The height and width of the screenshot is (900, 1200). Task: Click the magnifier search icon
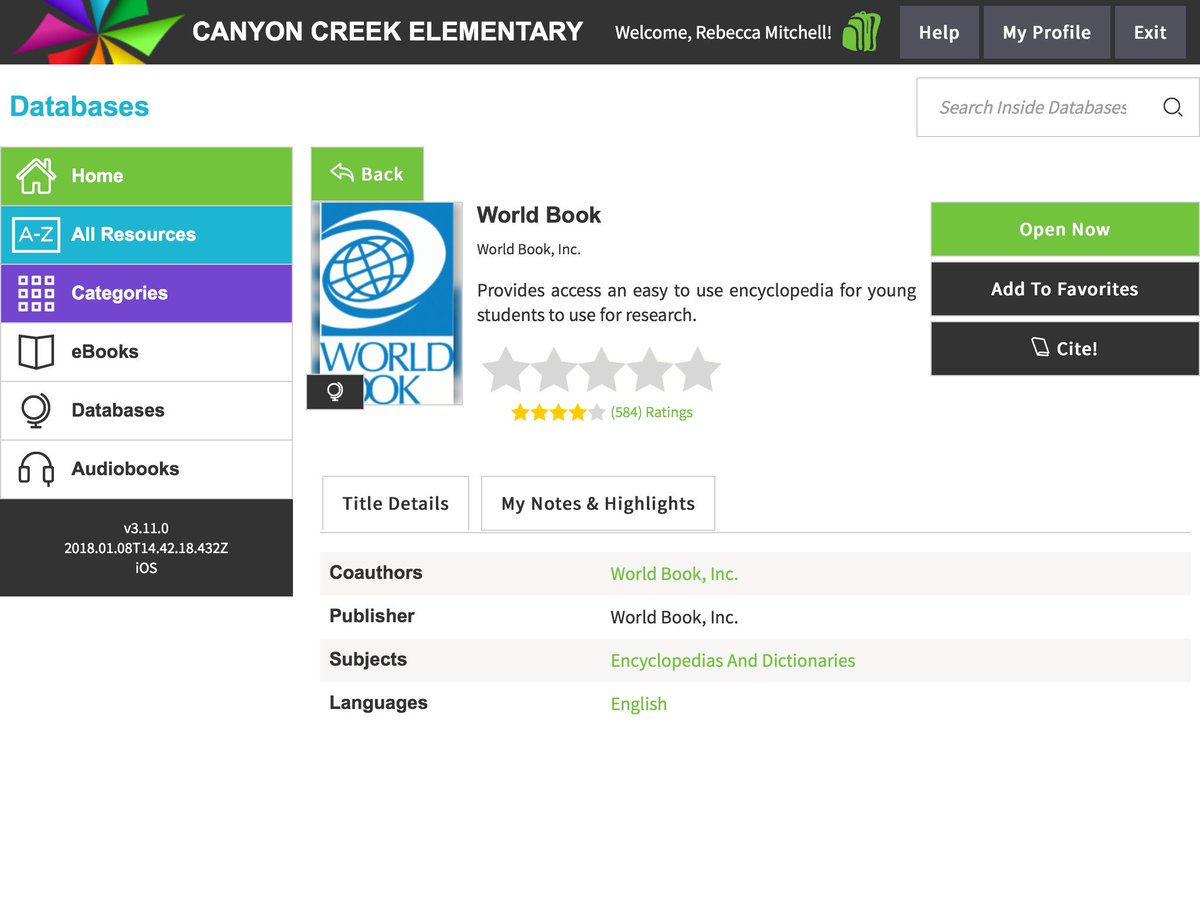pyautogui.click(x=1173, y=107)
